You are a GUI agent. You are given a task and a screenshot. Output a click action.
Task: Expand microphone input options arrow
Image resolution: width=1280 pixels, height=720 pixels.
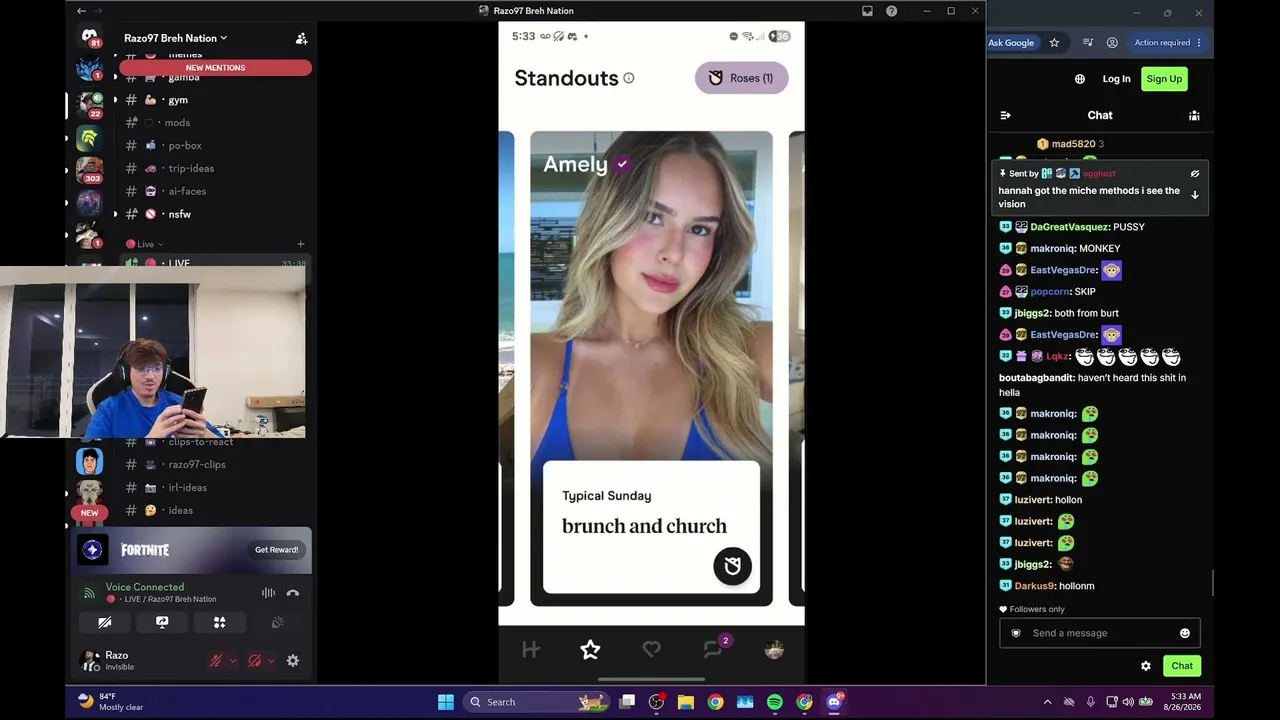233,661
